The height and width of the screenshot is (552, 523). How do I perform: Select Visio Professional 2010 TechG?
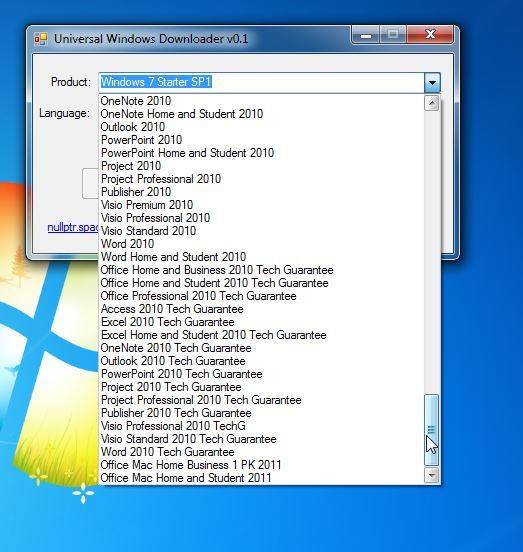coord(262,426)
